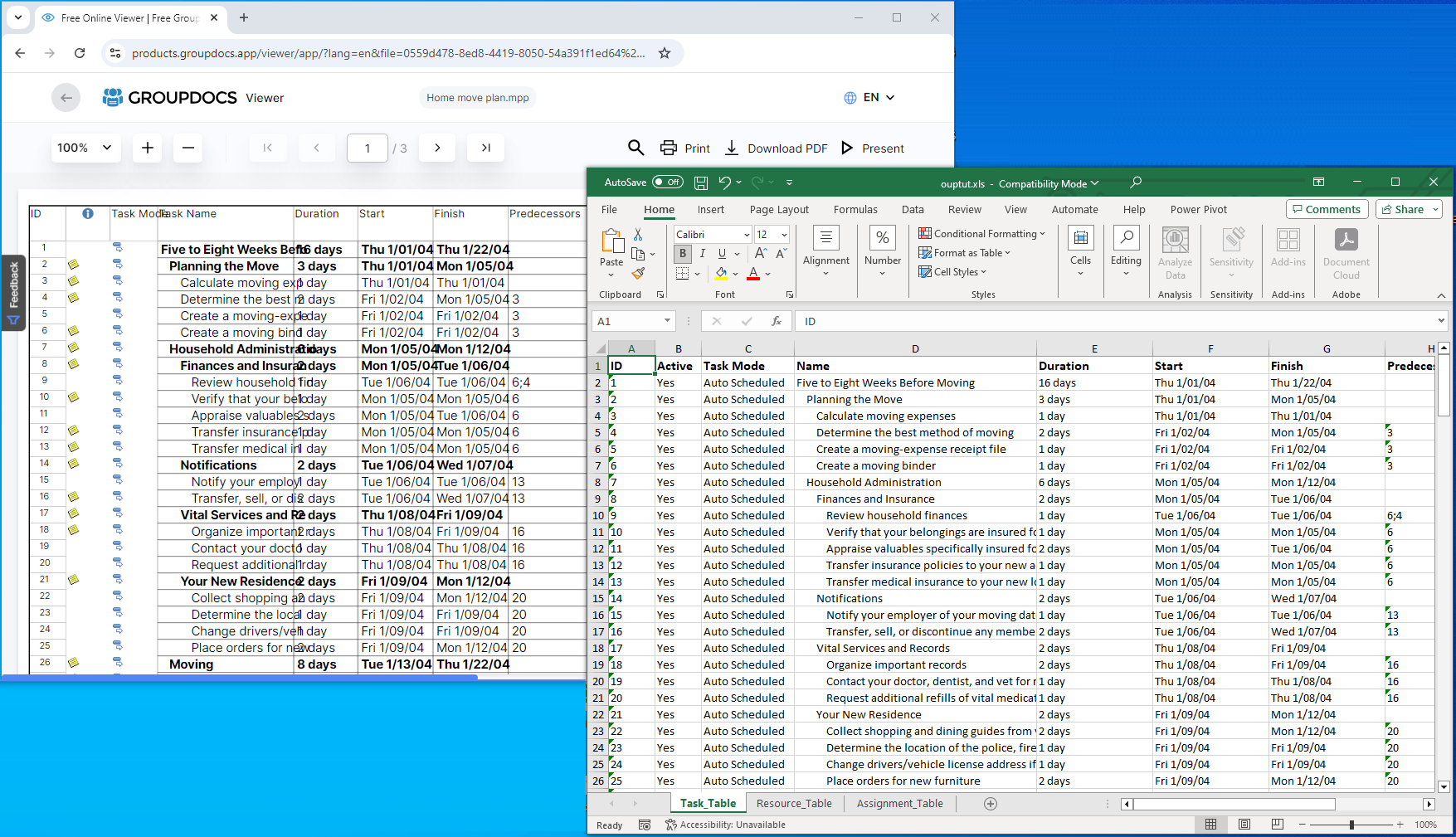
Task: Click the Excel zoom slider handle
Action: 1351,825
